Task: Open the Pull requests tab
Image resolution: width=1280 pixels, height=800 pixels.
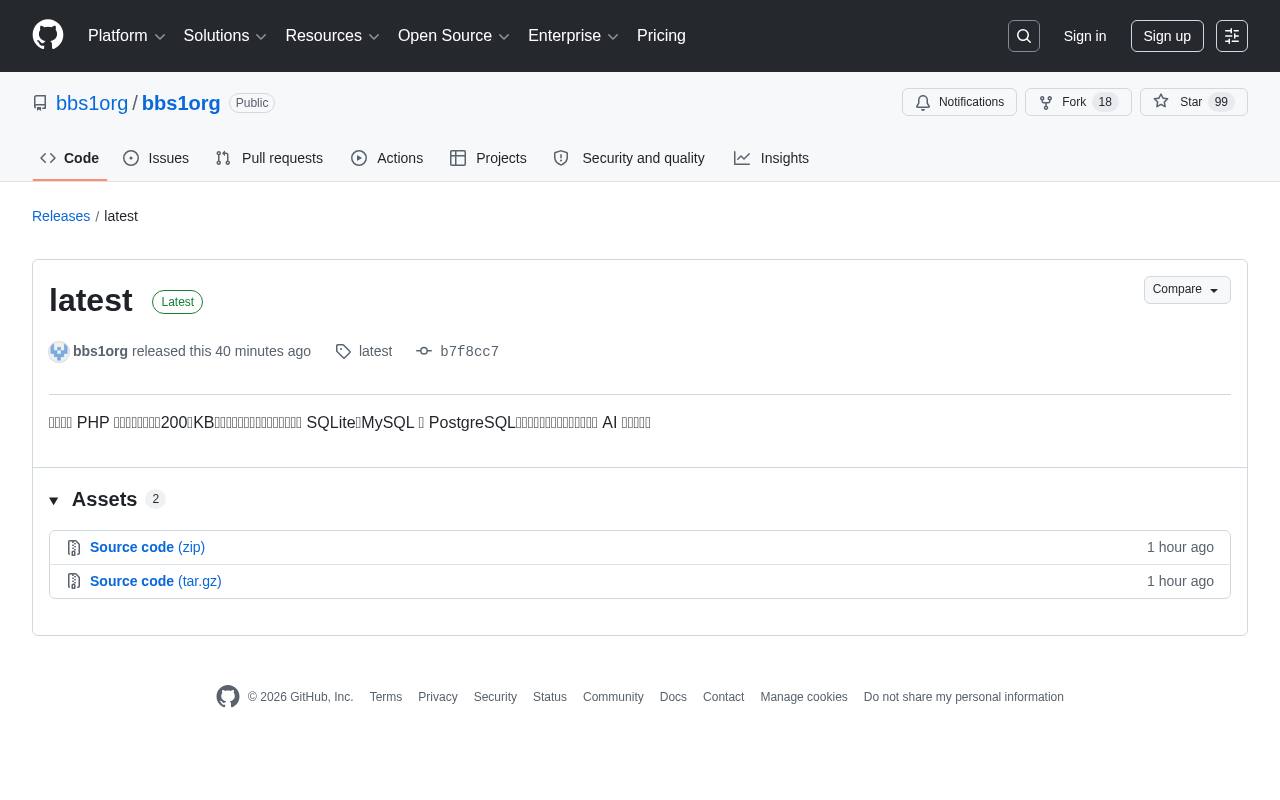Action: pos(269,158)
